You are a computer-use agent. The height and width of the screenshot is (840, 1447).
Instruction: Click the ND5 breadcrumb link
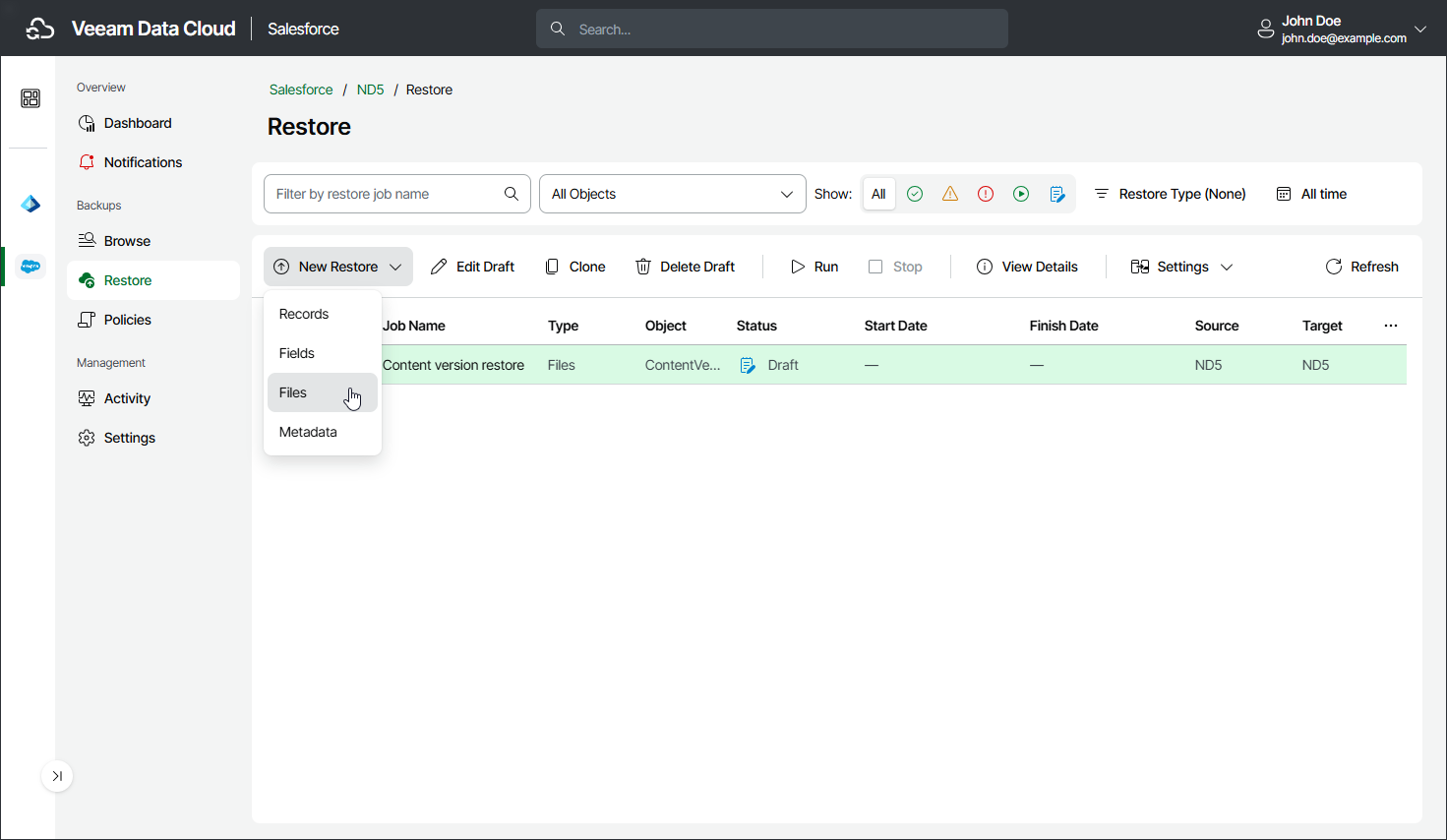(x=370, y=90)
